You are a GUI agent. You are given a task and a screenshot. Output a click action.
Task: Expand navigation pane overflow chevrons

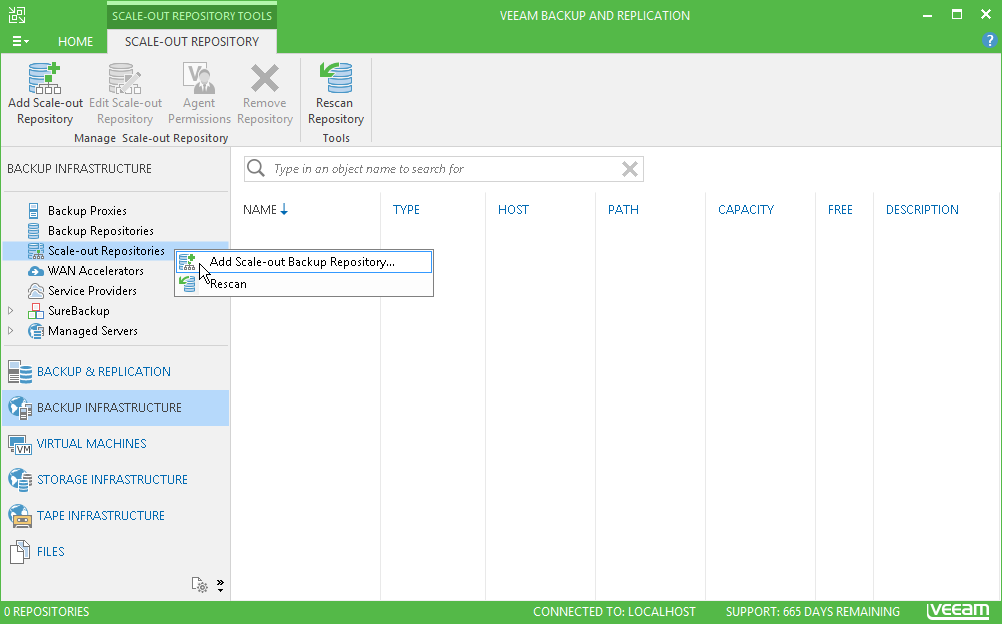(220, 586)
